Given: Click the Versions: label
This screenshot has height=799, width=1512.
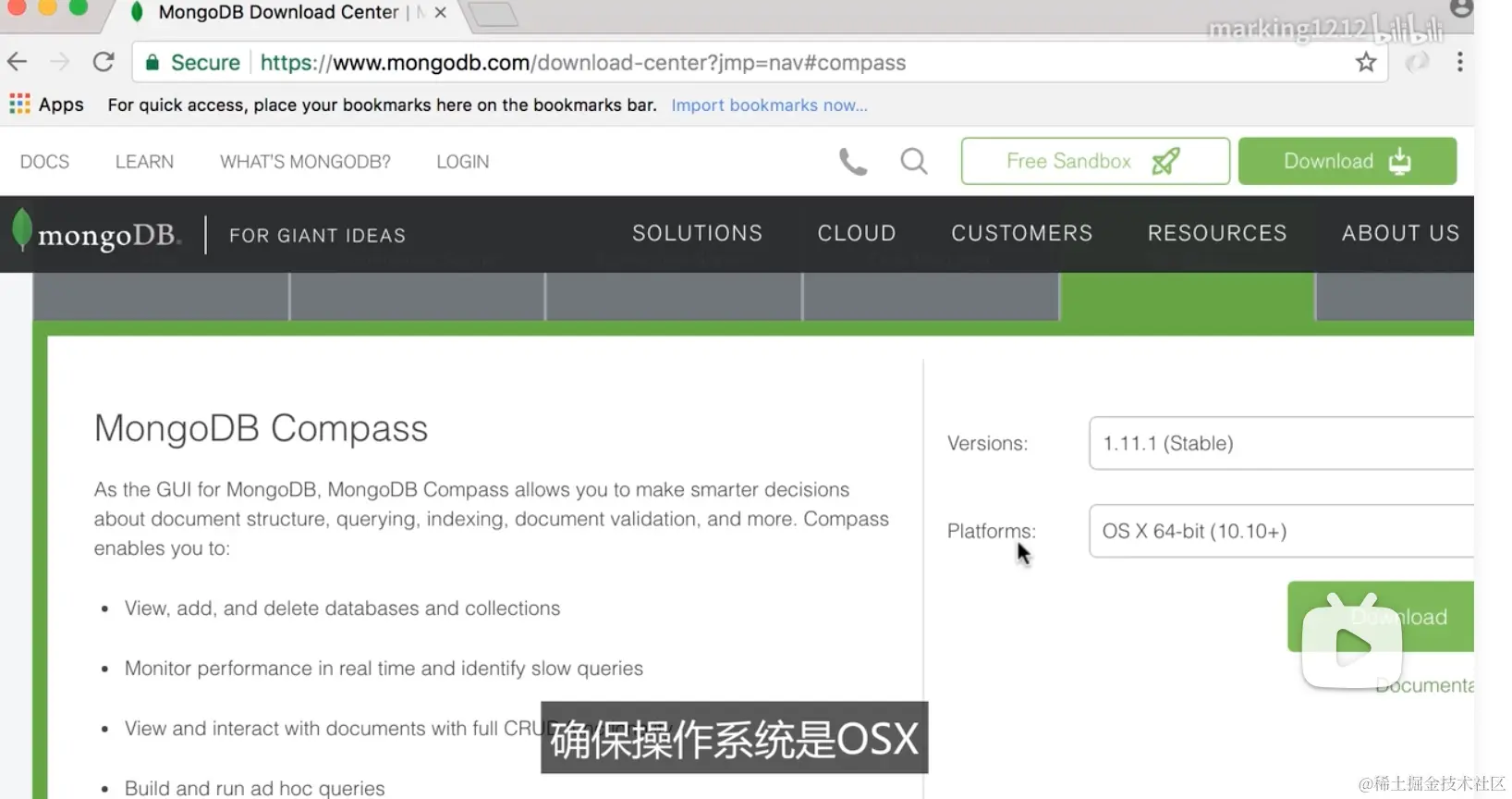Looking at the screenshot, I should pyautogui.click(x=988, y=443).
